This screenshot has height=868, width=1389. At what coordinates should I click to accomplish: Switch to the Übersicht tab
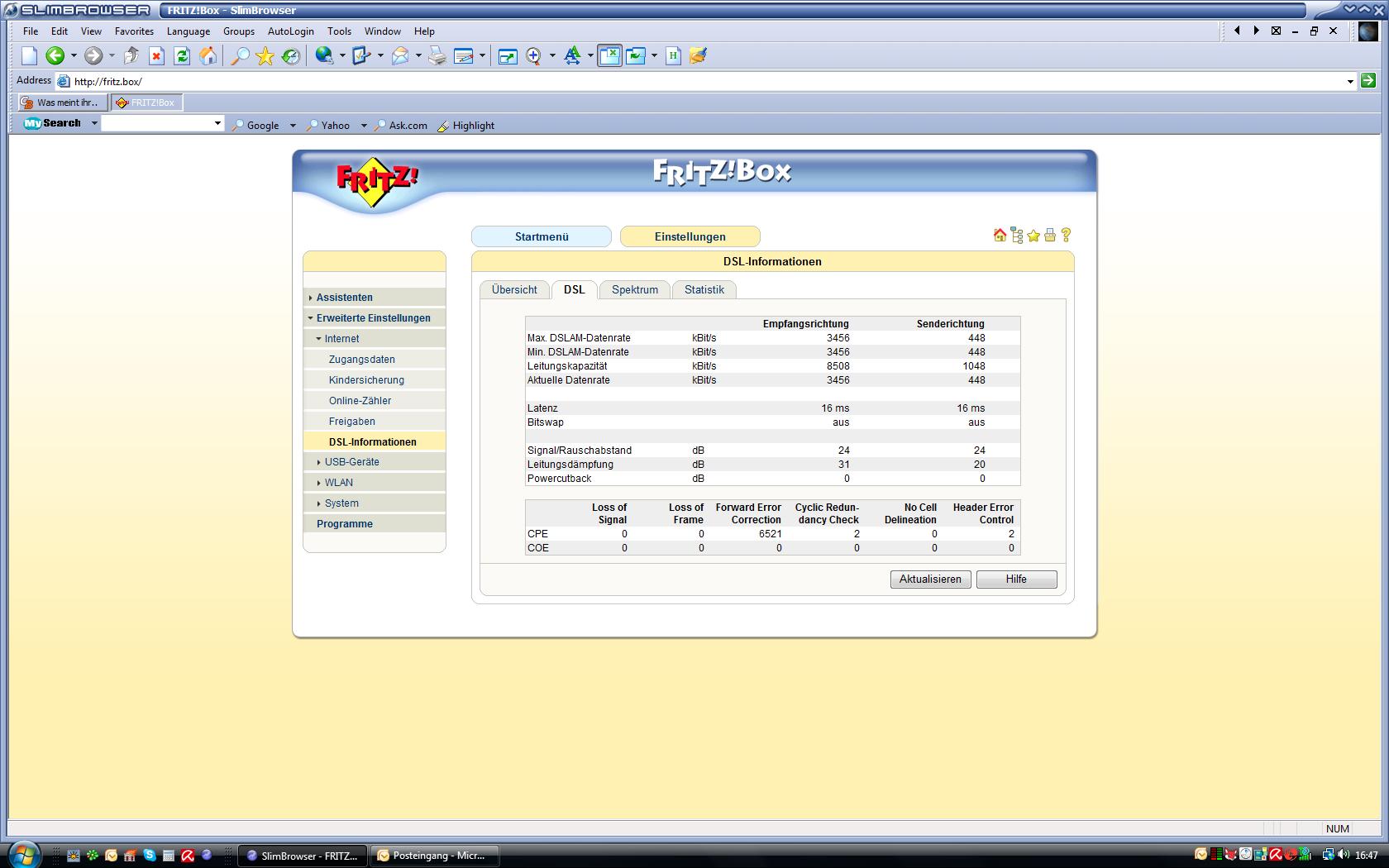click(514, 289)
